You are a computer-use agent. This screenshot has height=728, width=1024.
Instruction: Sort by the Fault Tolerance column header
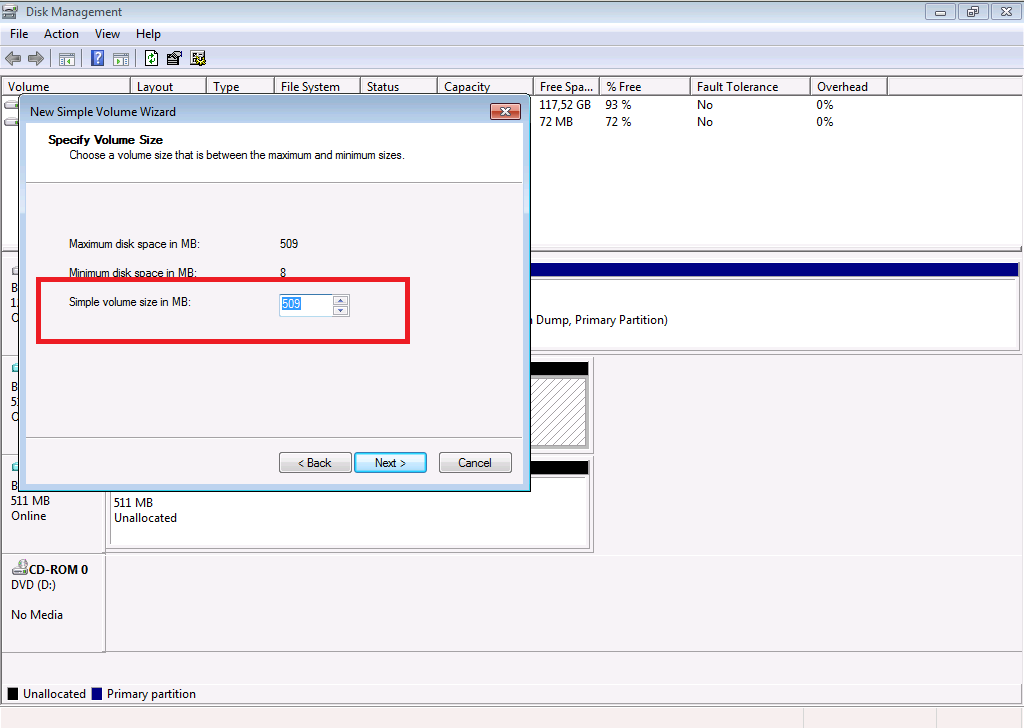pos(749,87)
